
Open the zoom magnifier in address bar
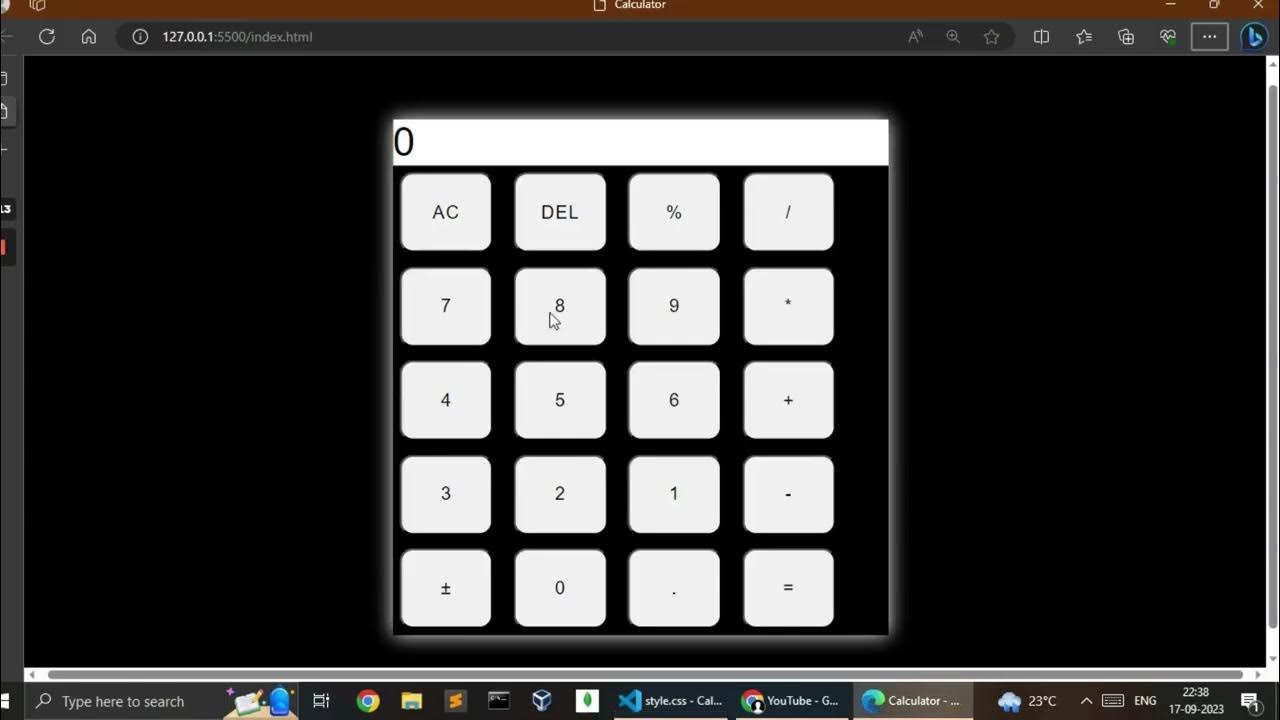(x=953, y=37)
